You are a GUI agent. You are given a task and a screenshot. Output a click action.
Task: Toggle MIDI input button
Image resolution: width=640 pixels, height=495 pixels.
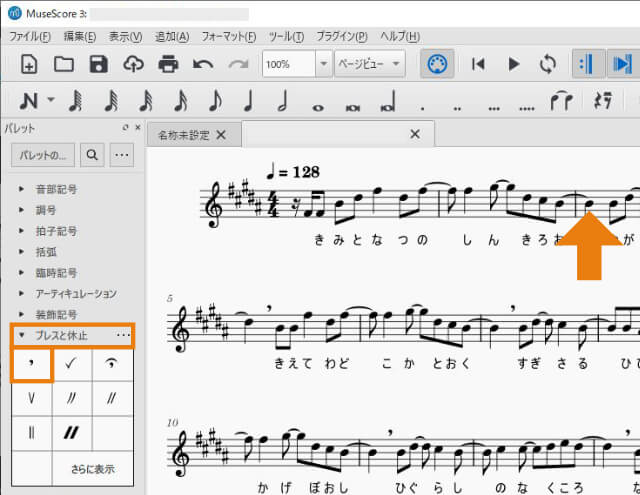click(437, 64)
